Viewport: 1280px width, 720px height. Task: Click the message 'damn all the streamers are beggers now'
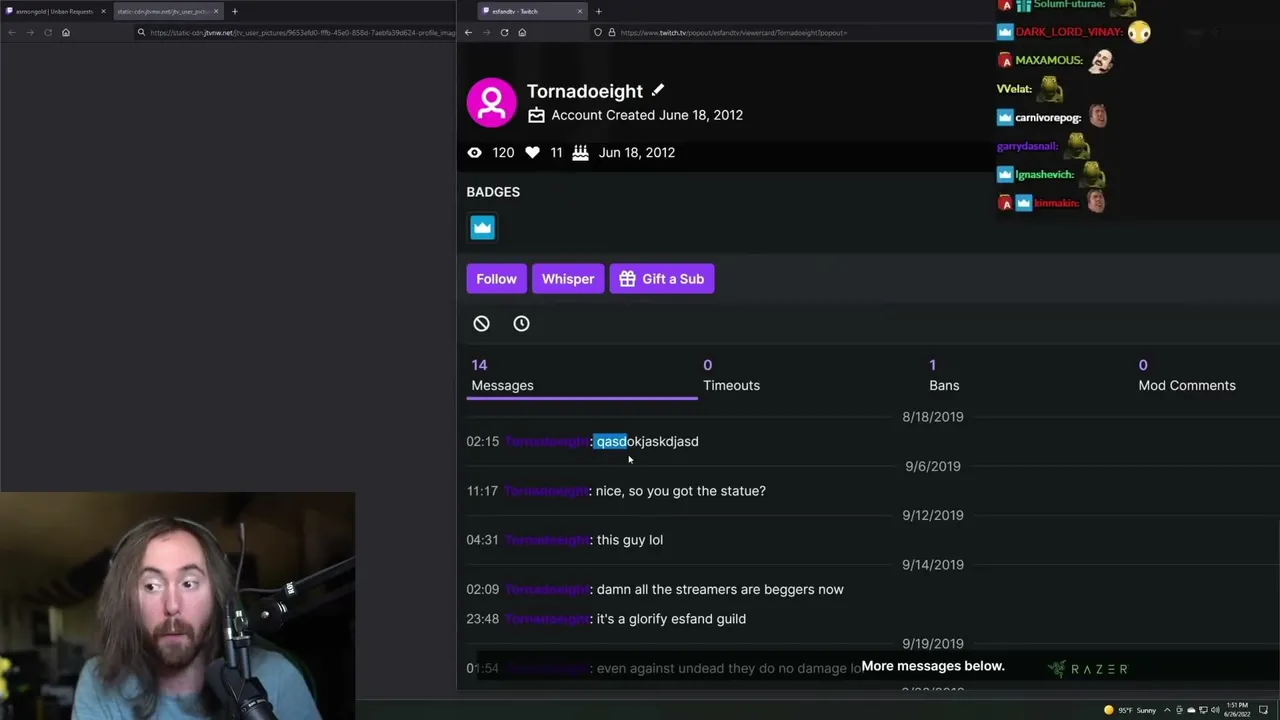(720, 589)
